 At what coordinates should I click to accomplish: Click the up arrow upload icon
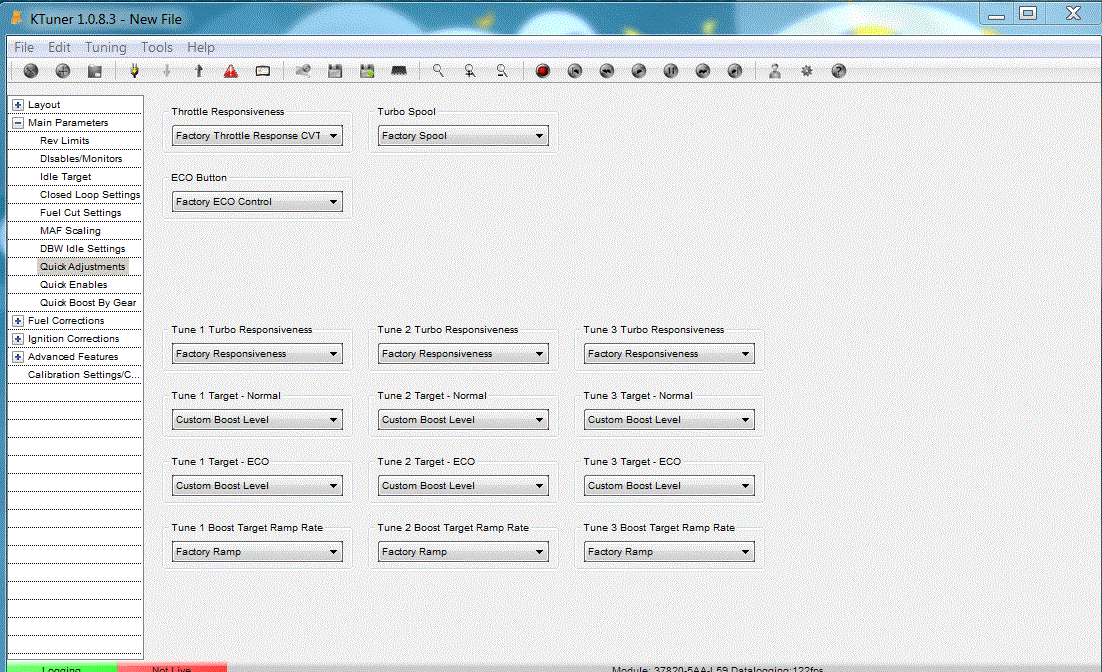[199, 71]
